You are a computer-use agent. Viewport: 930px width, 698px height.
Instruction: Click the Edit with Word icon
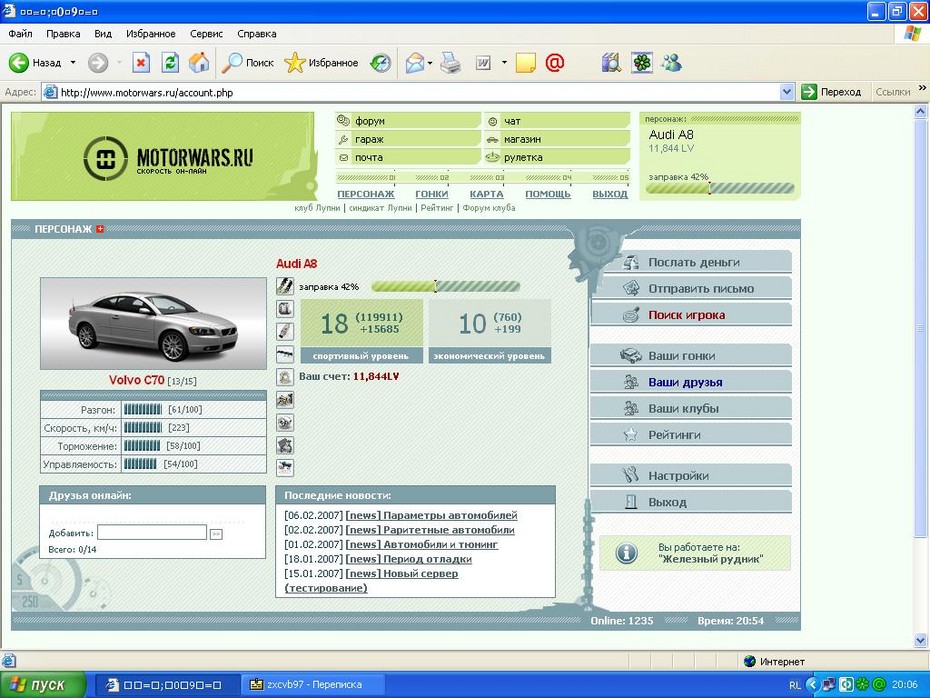[x=483, y=62]
